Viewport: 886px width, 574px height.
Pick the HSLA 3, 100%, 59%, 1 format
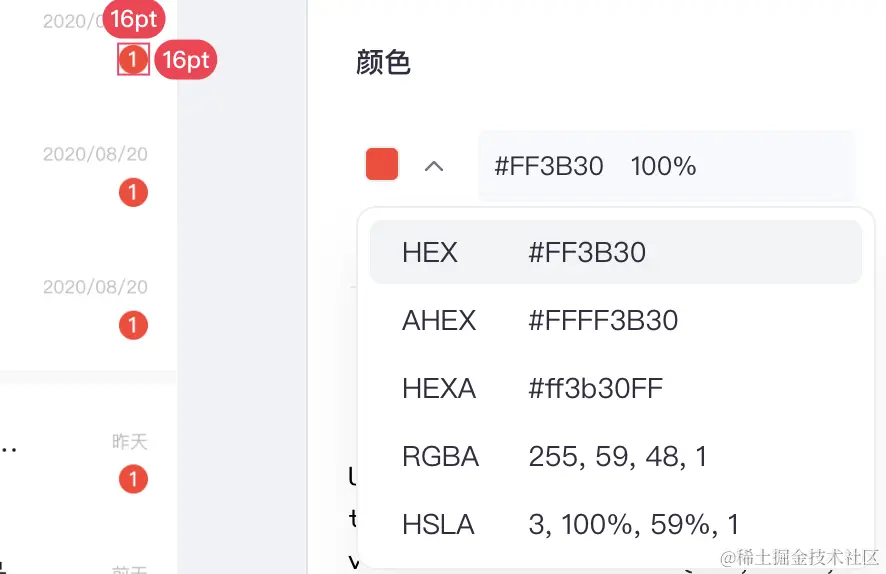tap(615, 524)
